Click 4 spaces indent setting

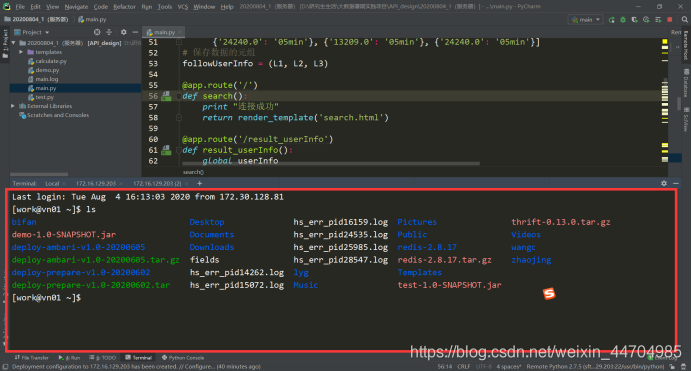pos(509,367)
